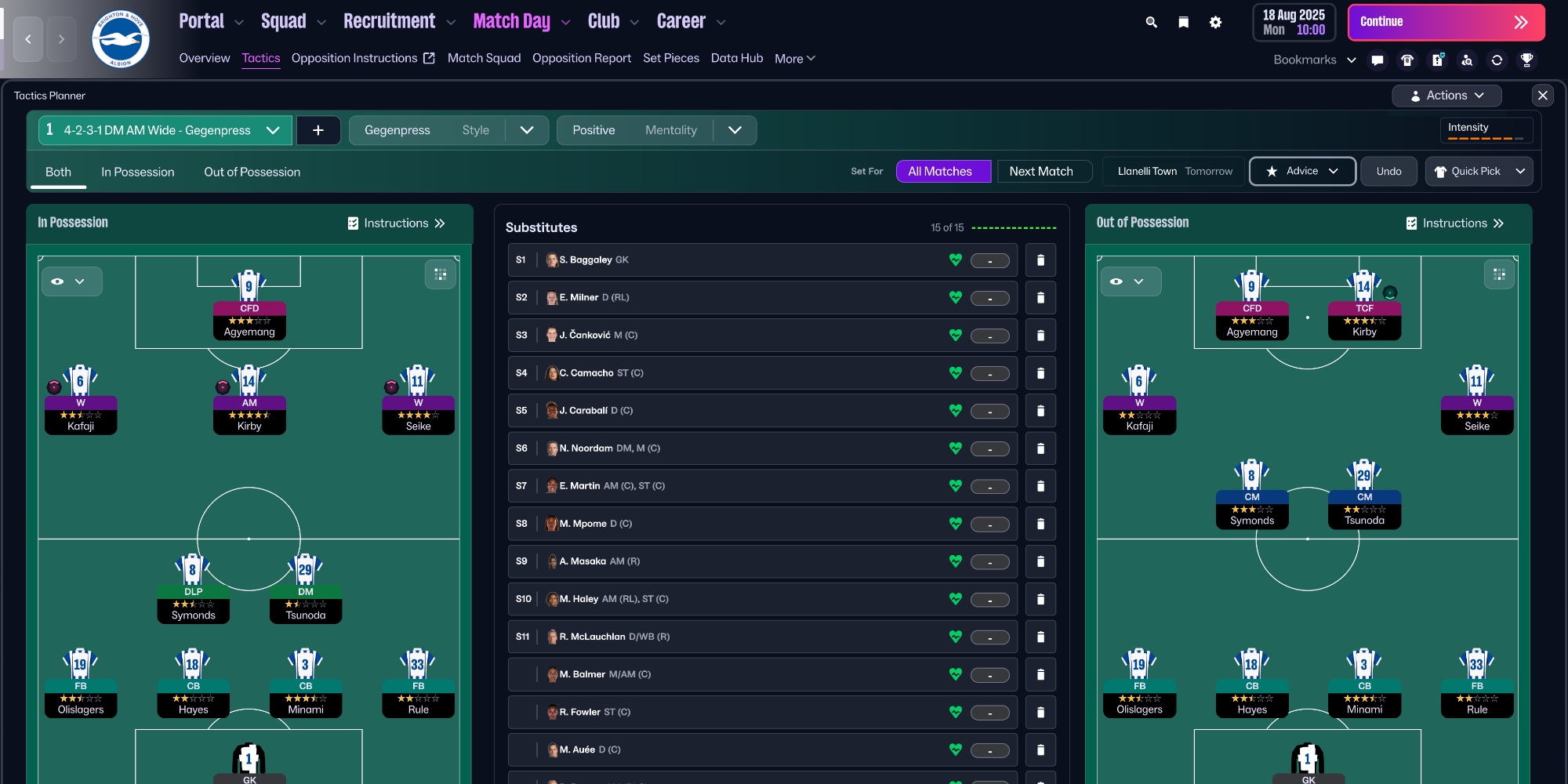1568x784 pixels.
Task: Adjust the Intensity bar indicator
Action: (1485, 138)
